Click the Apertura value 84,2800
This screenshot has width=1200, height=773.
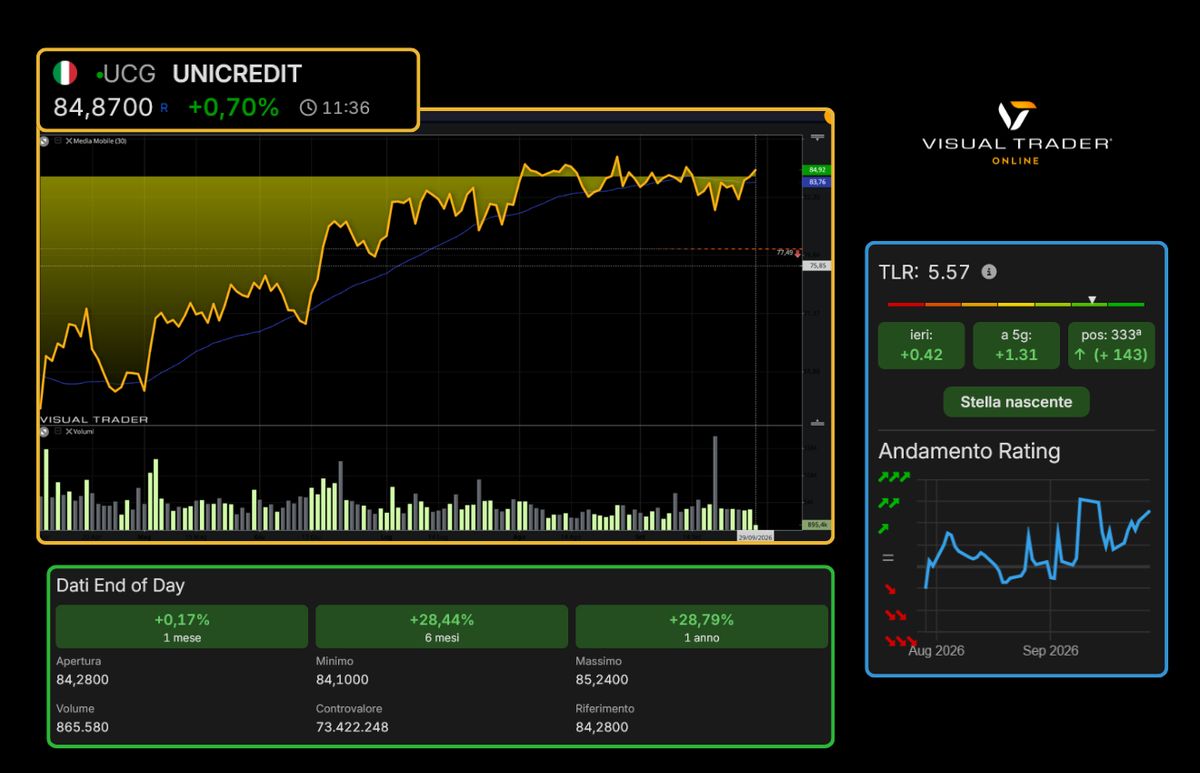[83, 680]
